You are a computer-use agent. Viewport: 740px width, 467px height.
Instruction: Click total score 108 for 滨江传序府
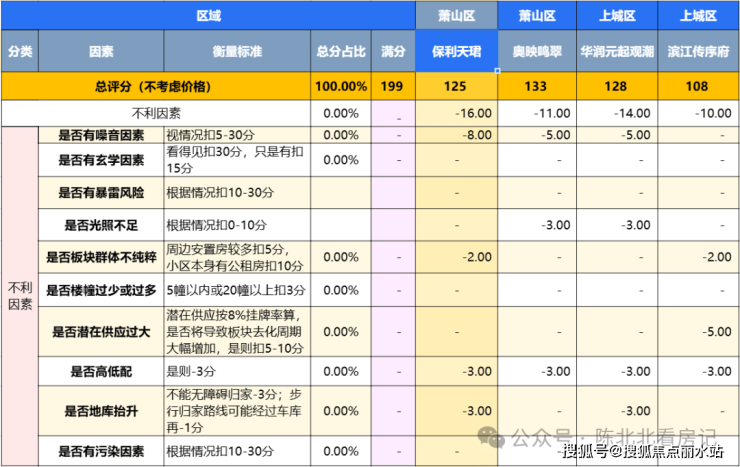tap(698, 86)
